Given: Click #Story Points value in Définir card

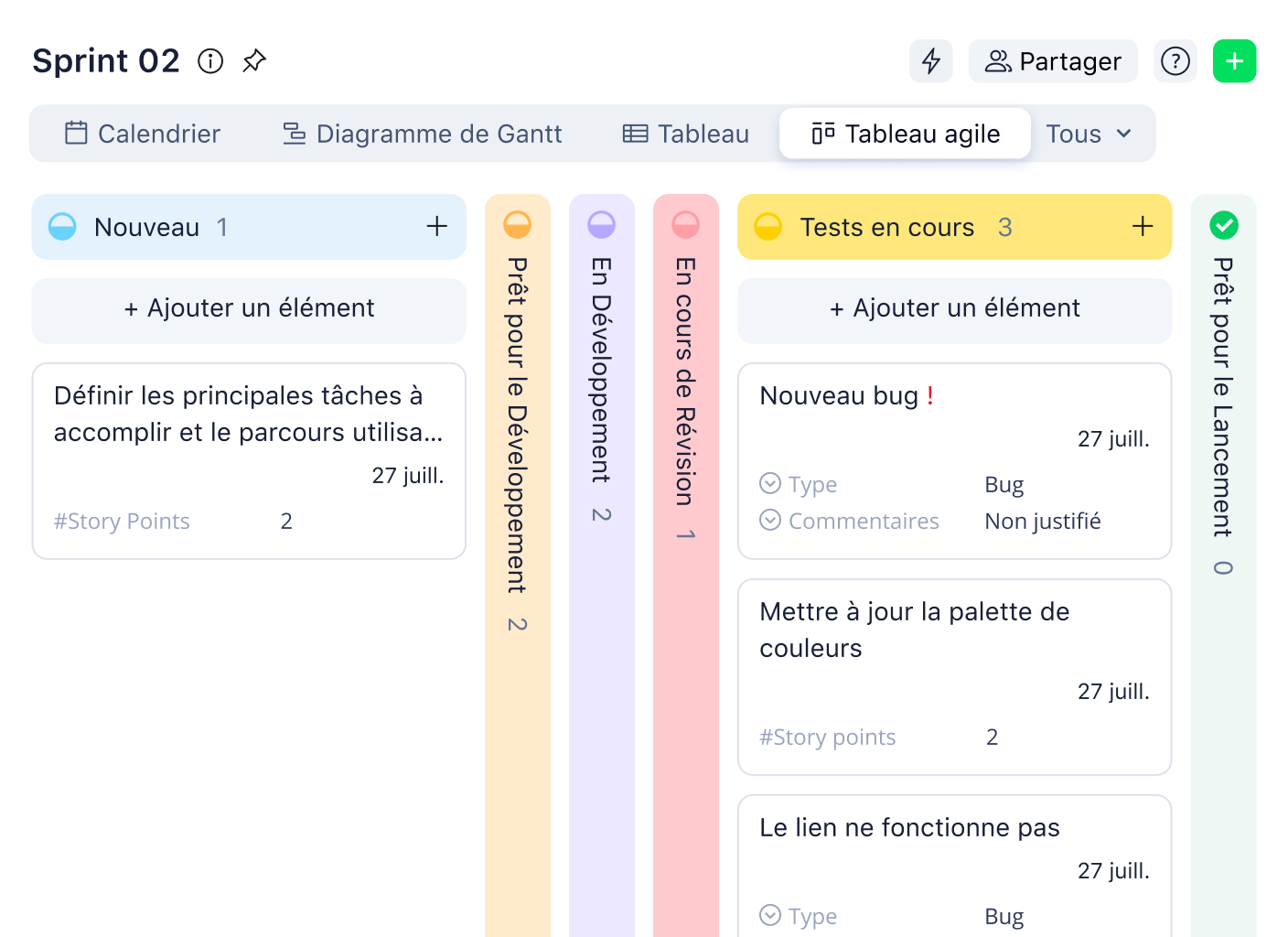Looking at the screenshot, I should (x=286, y=522).
